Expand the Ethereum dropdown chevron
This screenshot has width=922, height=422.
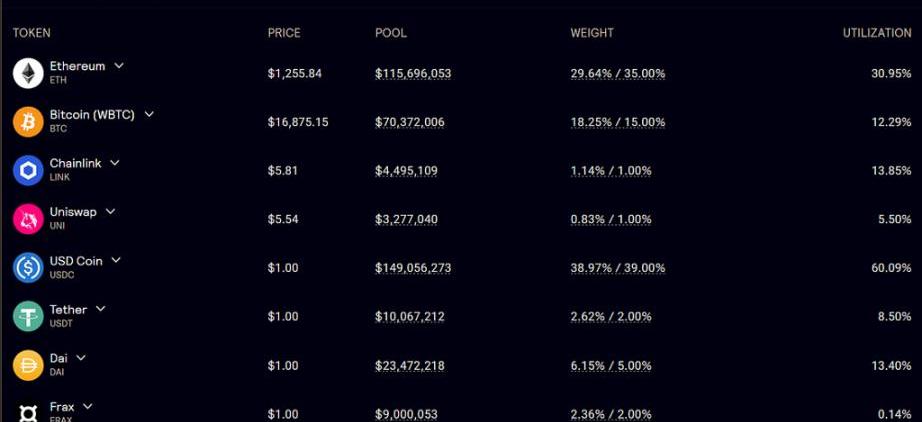(119, 66)
